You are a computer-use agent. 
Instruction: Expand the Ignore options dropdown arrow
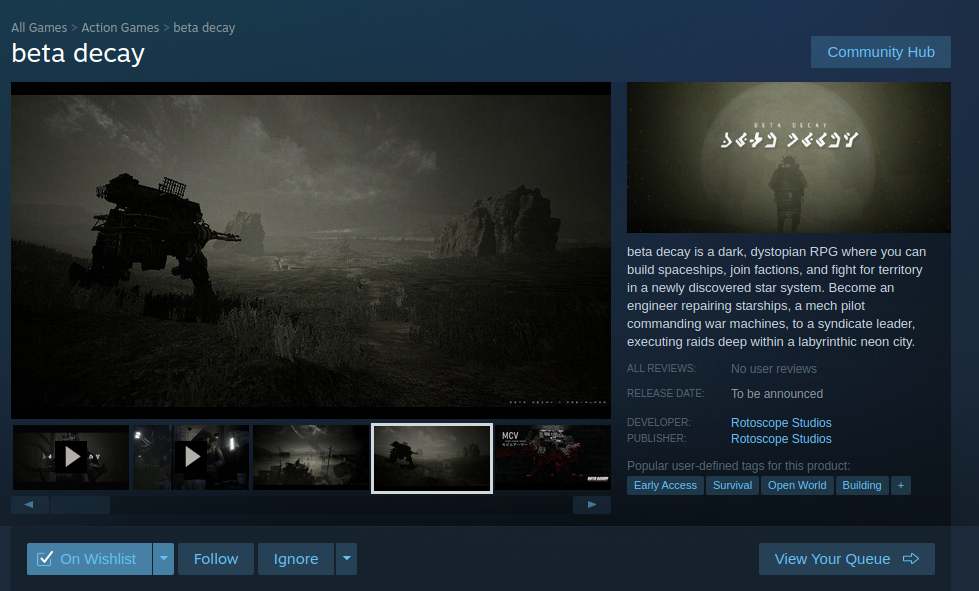coord(347,559)
